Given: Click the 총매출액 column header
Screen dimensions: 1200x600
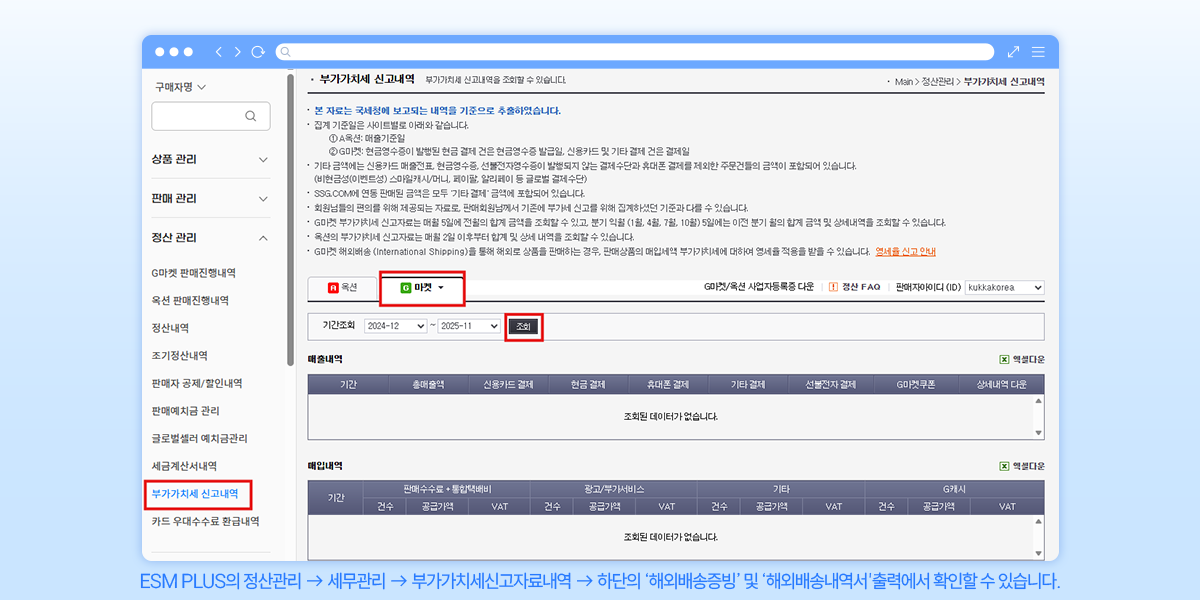Looking at the screenshot, I should click(x=429, y=384).
